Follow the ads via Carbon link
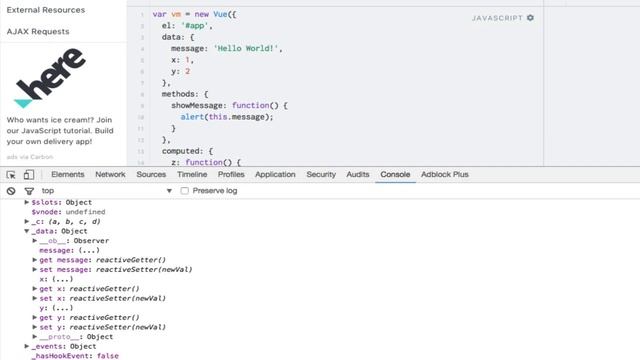The image size is (640, 360). point(30,157)
